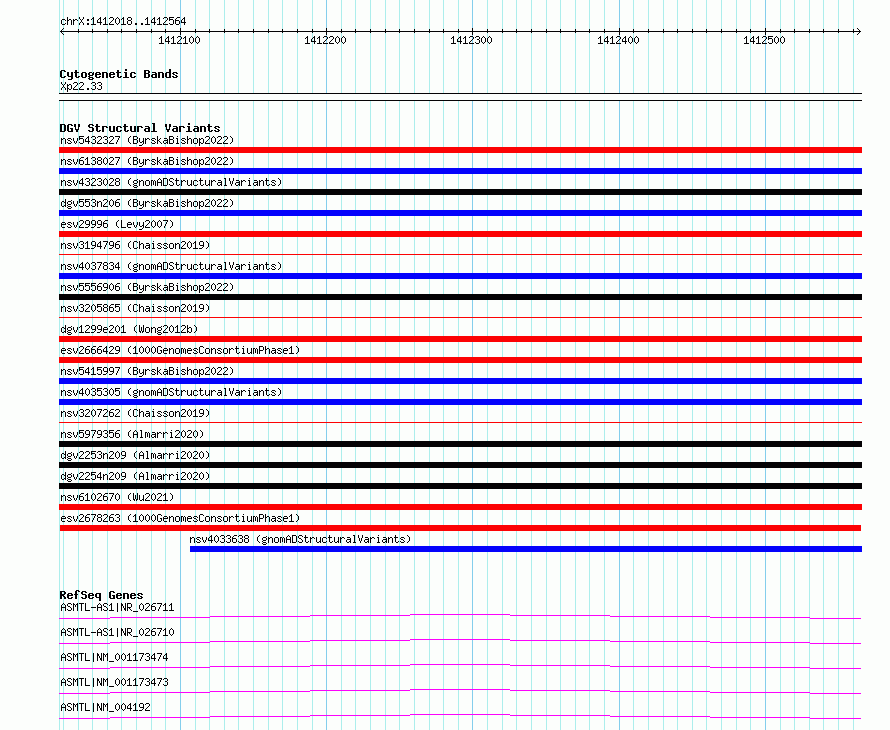Open variant nsv4323028 (gnomADStructuralVariants)

coord(171,182)
